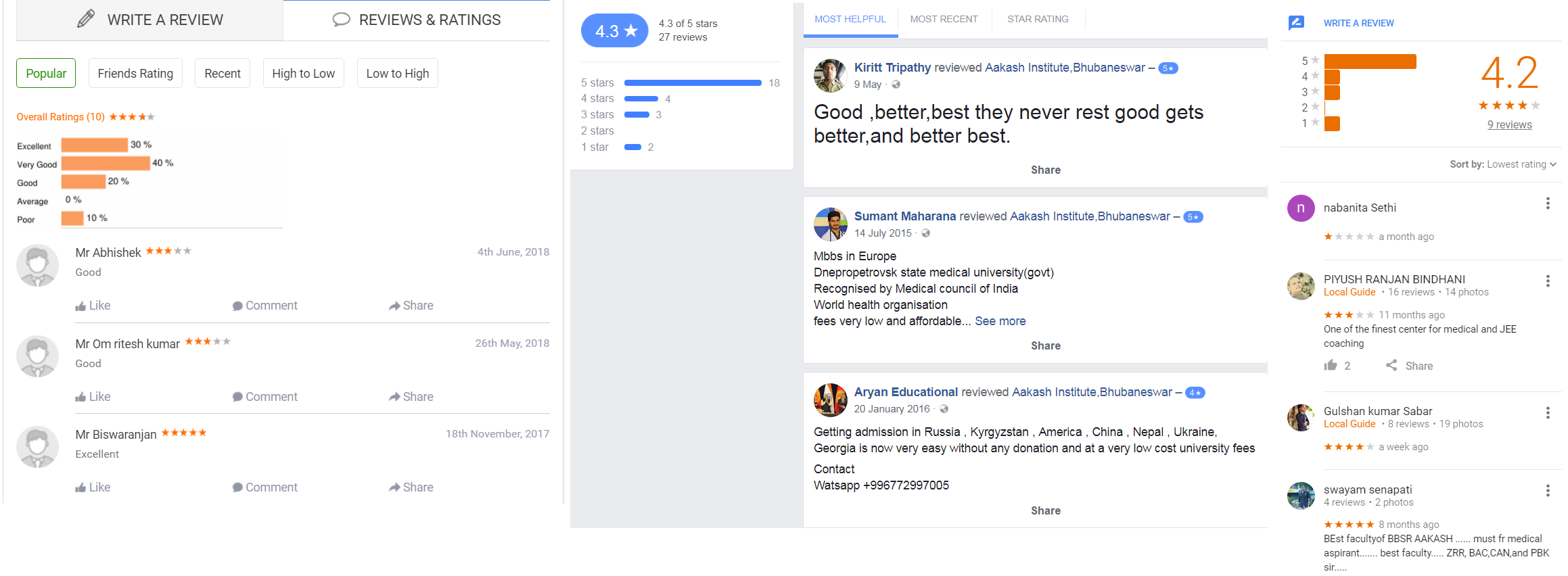
Task: Click Mr Abhishek's avatar image
Action: click(37, 266)
